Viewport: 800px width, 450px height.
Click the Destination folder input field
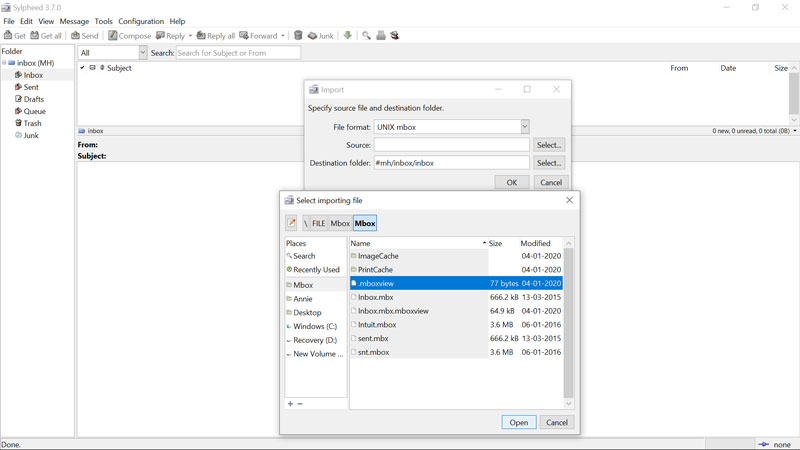tap(452, 163)
